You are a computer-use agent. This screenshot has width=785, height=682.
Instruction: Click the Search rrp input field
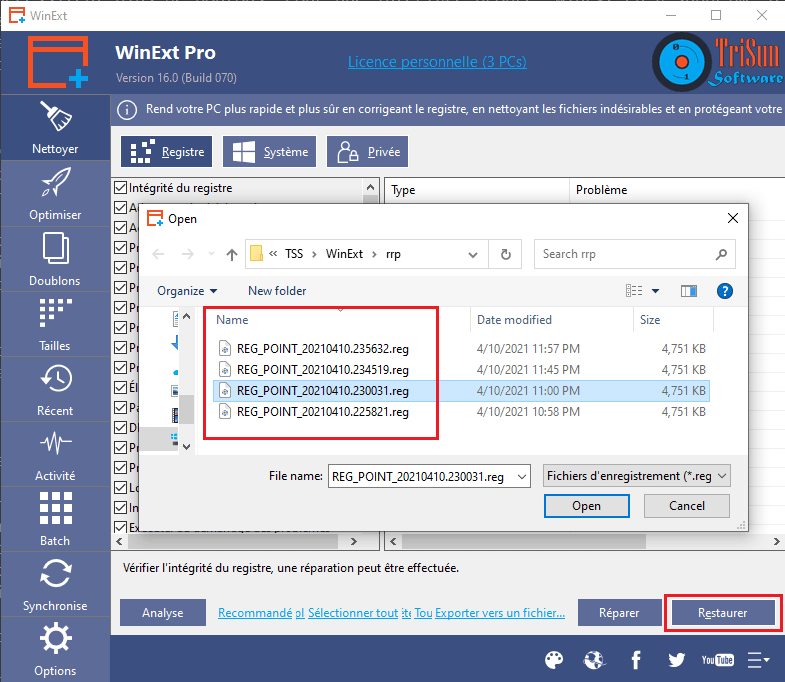(626, 254)
